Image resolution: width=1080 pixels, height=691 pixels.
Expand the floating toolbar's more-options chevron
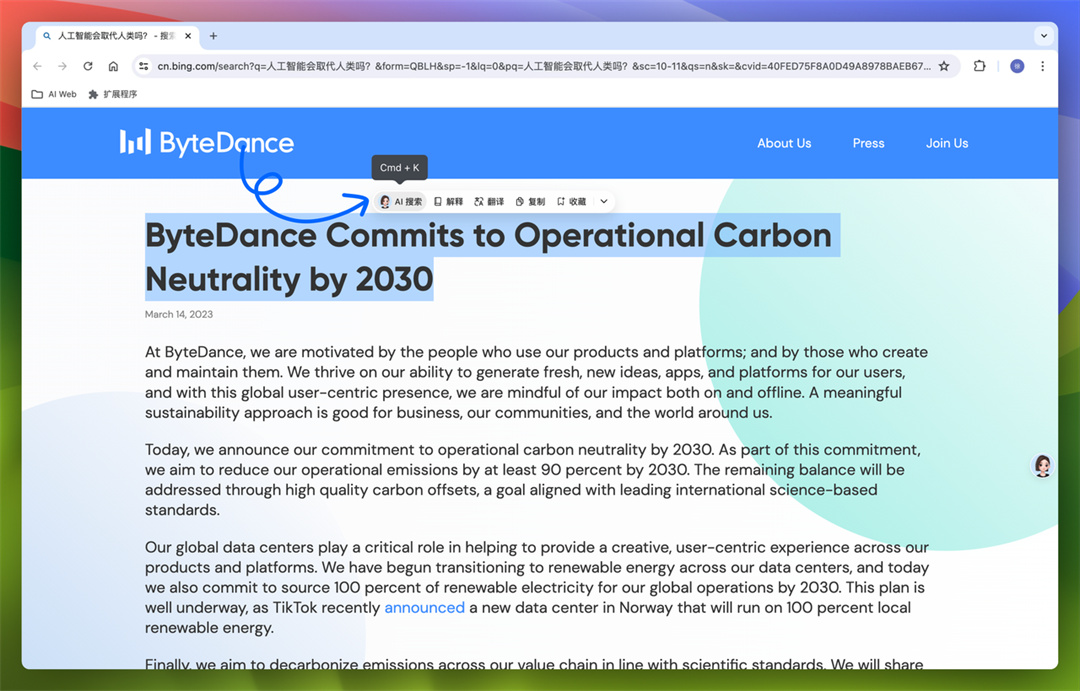604,202
